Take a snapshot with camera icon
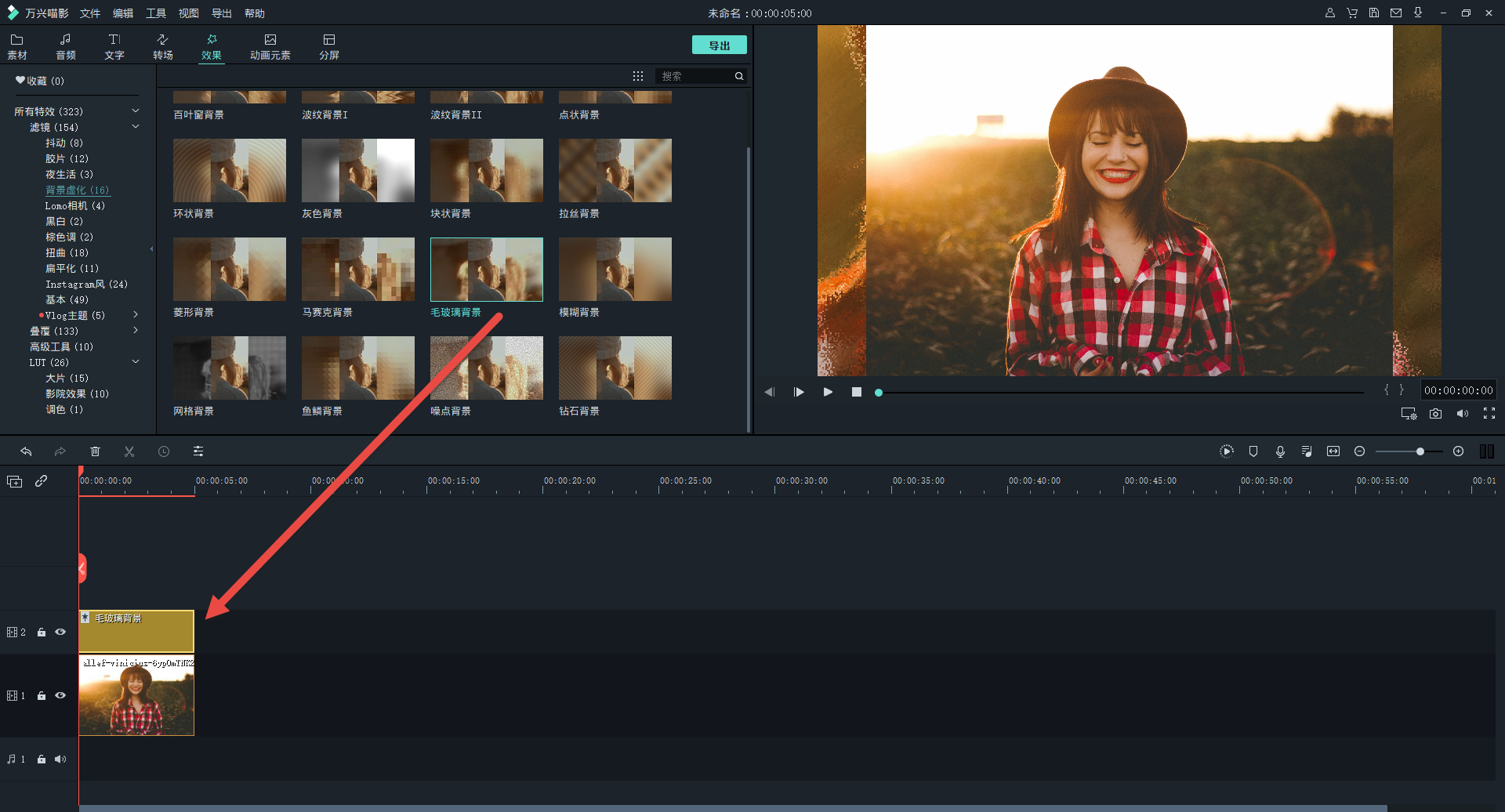Image resolution: width=1505 pixels, height=812 pixels. click(x=1435, y=414)
